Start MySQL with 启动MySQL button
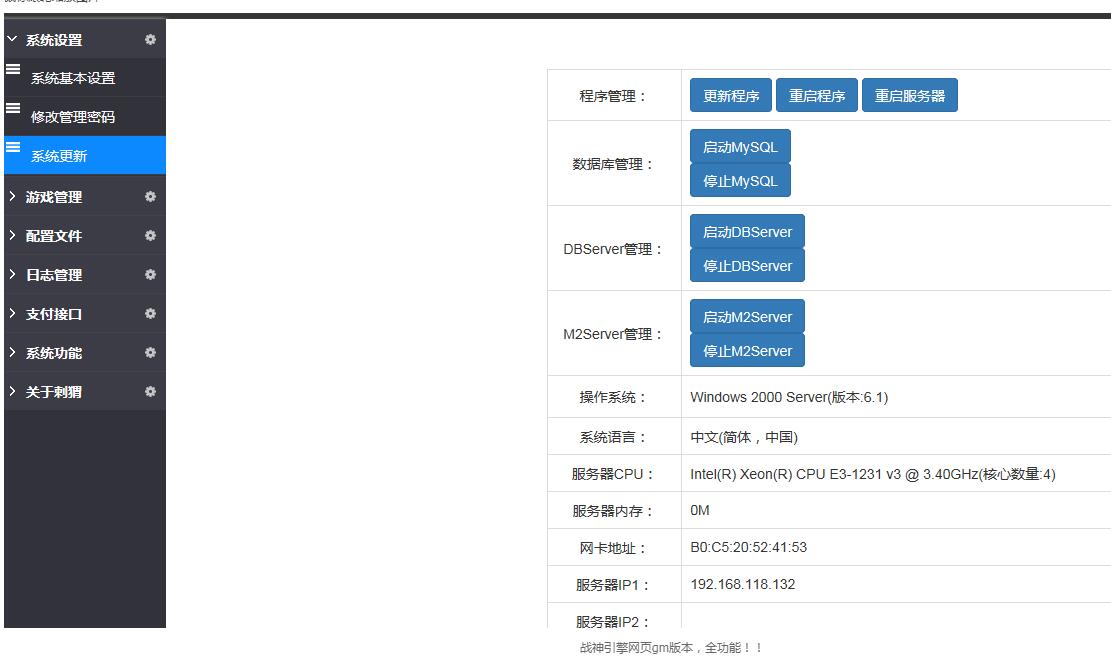 [x=740, y=147]
